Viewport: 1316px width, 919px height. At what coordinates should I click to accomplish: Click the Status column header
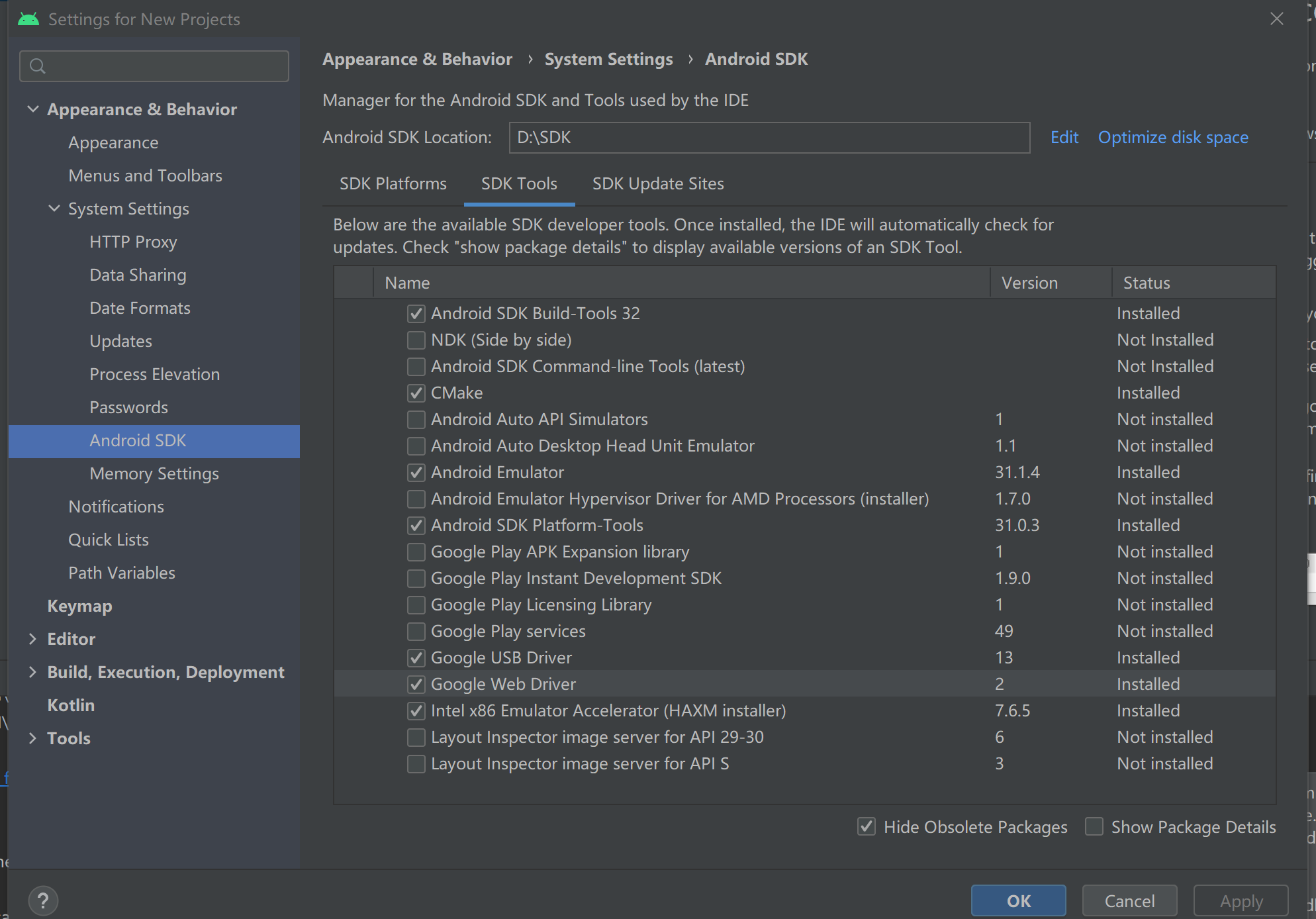[x=1194, y=283]
